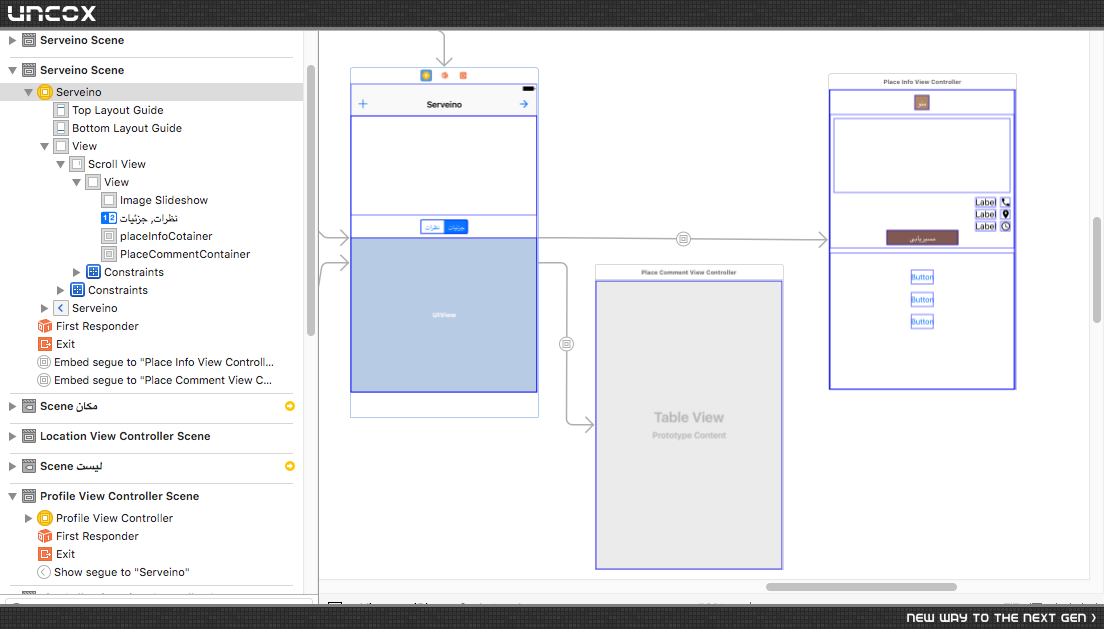Click the Serveino navigation bar title
The width and height of the screenshot is (1104, 629).
pos(444,104)
